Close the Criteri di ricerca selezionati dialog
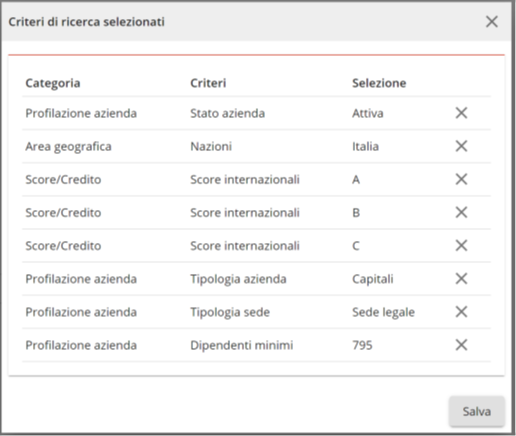This screenshot has height=436, width=516. (x=492, y=22)
